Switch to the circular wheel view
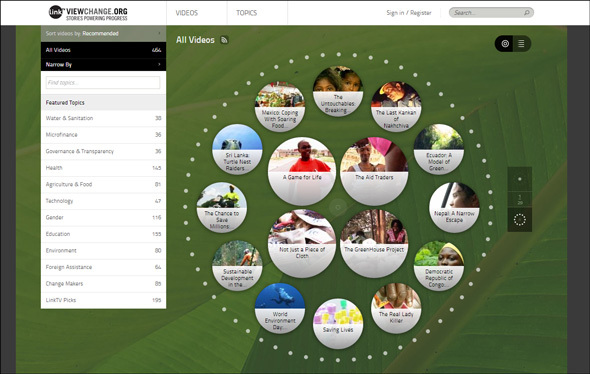The image size is (590, 374). [505, 44]
